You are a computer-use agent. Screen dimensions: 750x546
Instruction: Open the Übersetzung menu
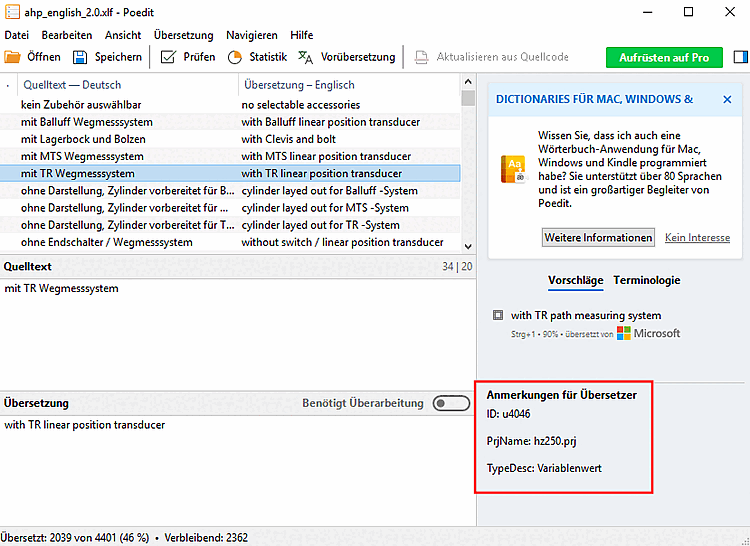(184, 35)
